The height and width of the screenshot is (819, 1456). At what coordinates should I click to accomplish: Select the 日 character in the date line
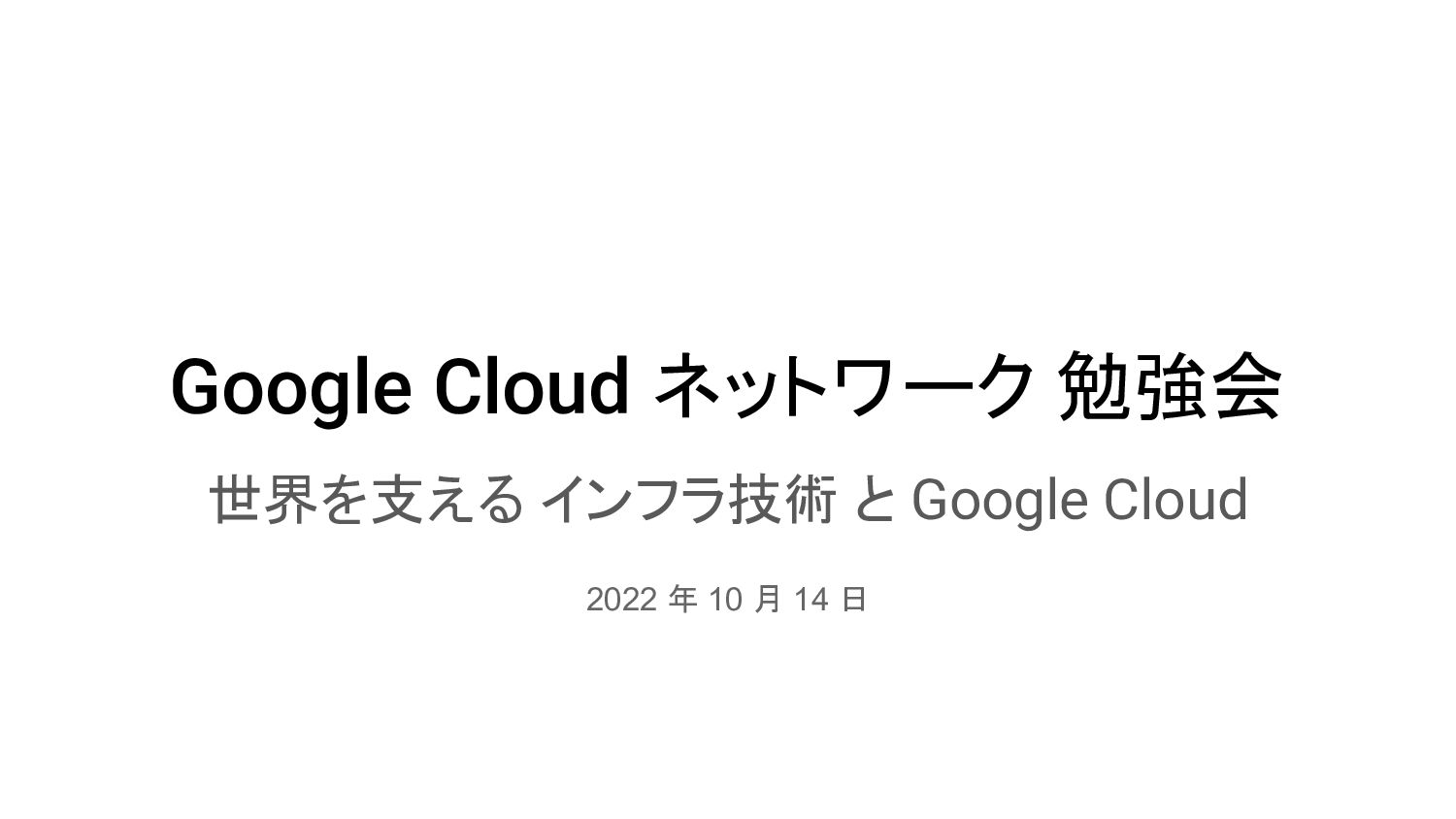pyautogui.click(x=854, y=601)
